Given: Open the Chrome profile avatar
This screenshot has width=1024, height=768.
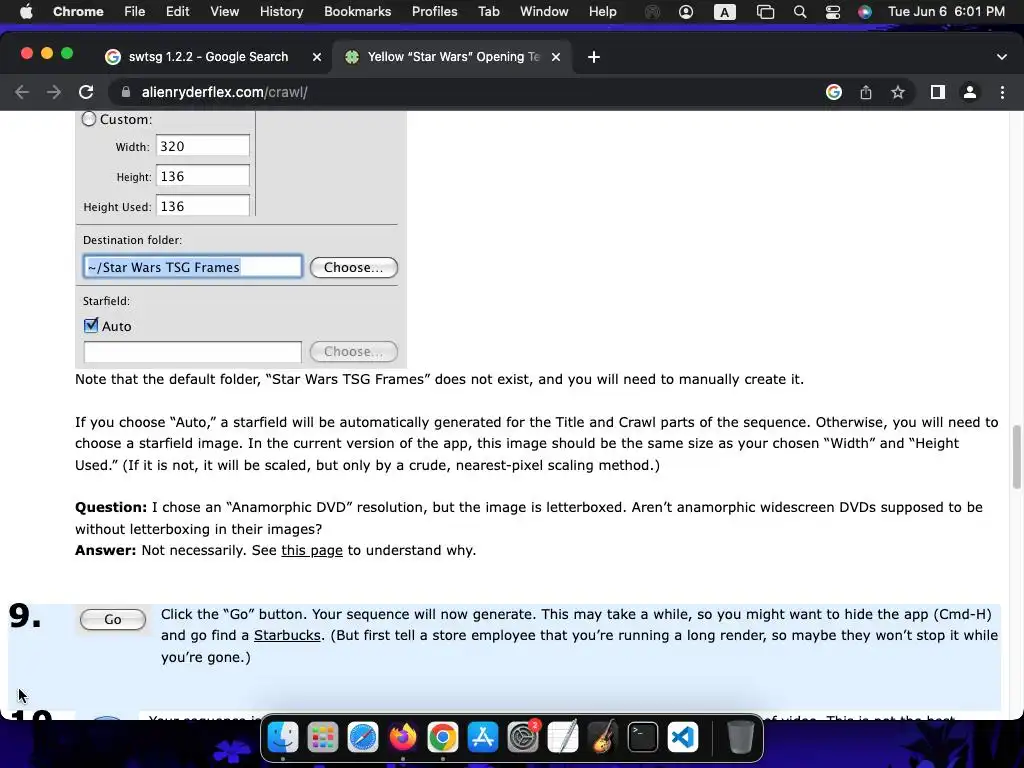Looking at the screenshot, I should (970, 92).
